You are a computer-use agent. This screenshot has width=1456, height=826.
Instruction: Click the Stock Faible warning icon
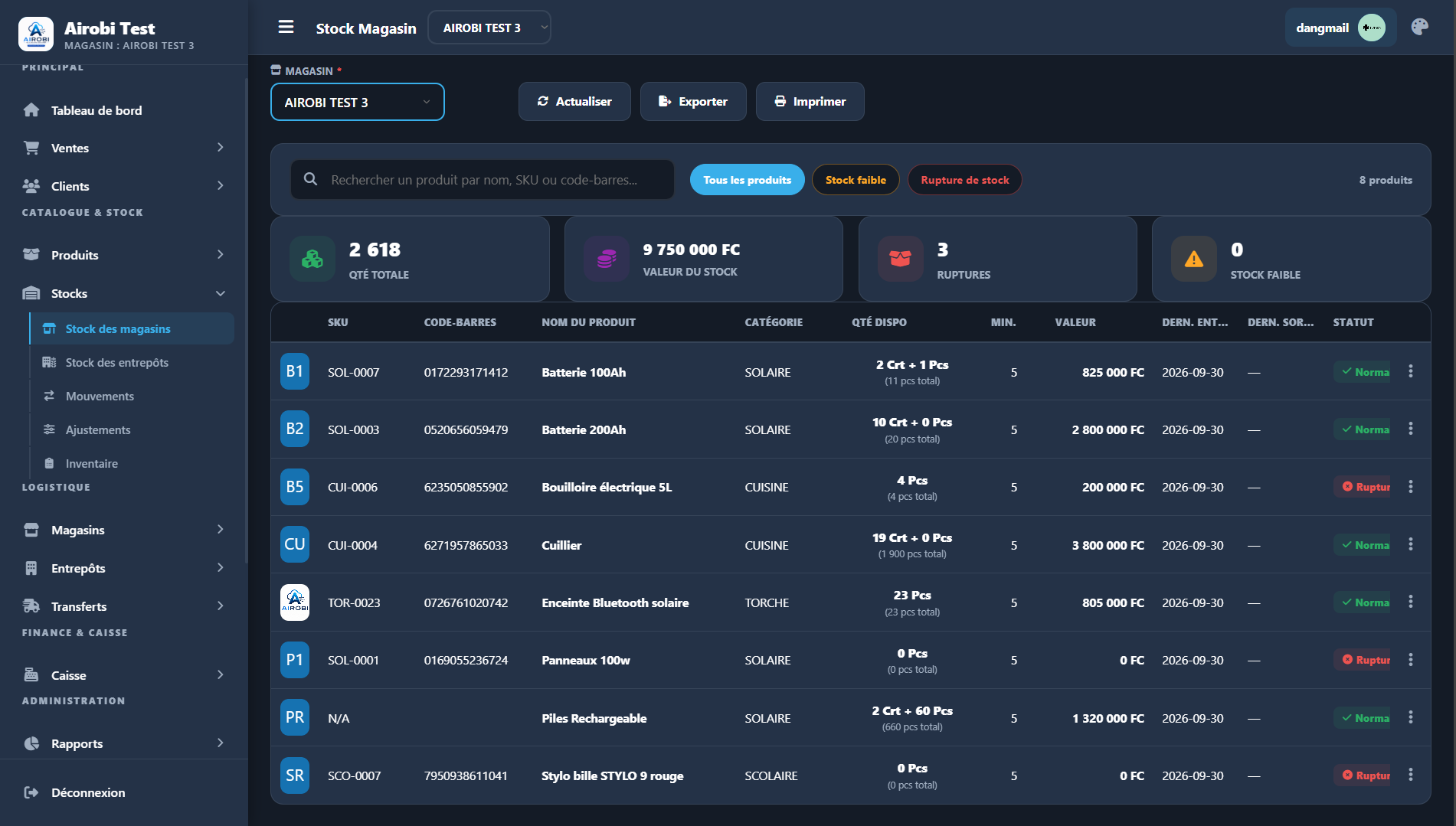pos(1194,259)
